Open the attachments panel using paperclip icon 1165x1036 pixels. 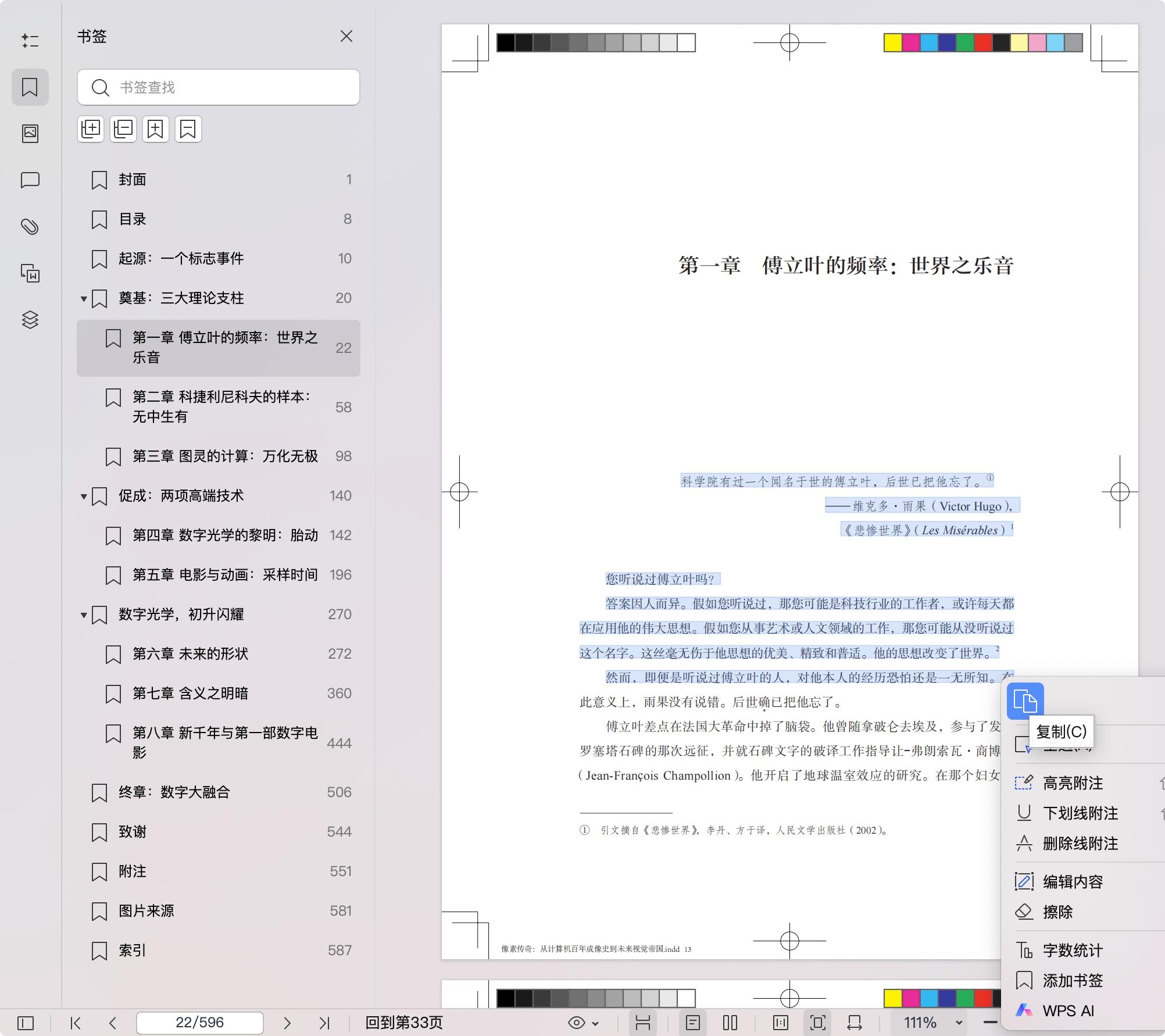(30, 226)
